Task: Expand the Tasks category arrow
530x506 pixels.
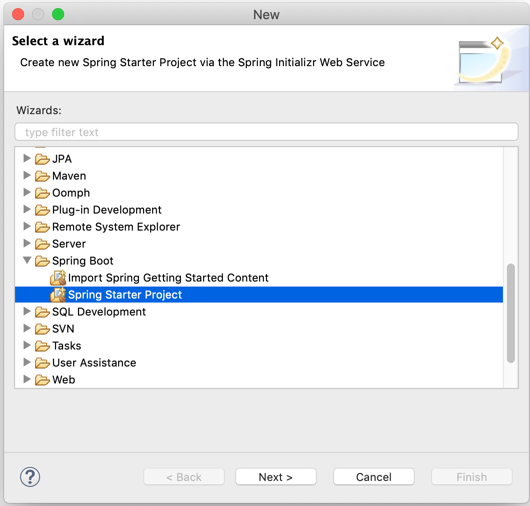Action: point(27,345)
